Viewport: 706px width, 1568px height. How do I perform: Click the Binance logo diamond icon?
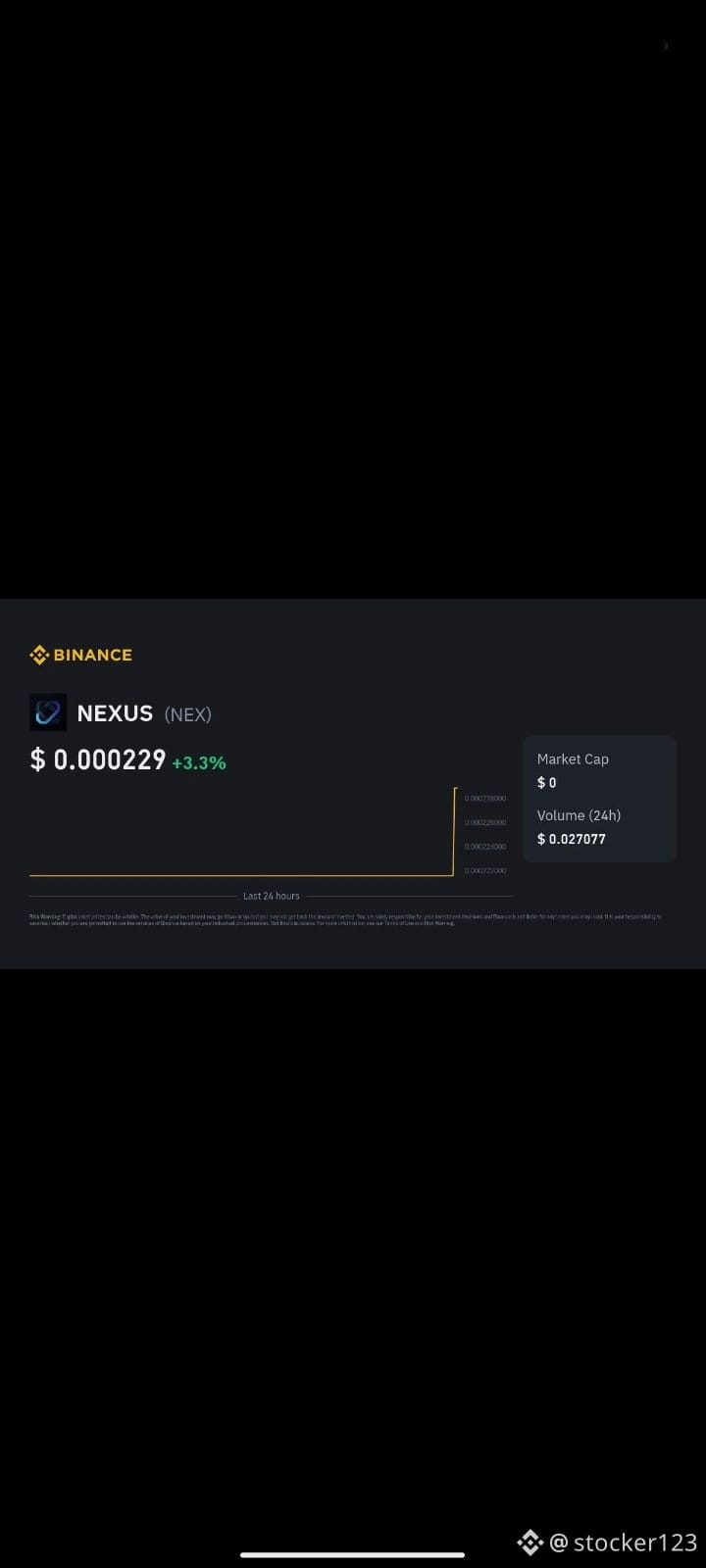pos(39,655)
